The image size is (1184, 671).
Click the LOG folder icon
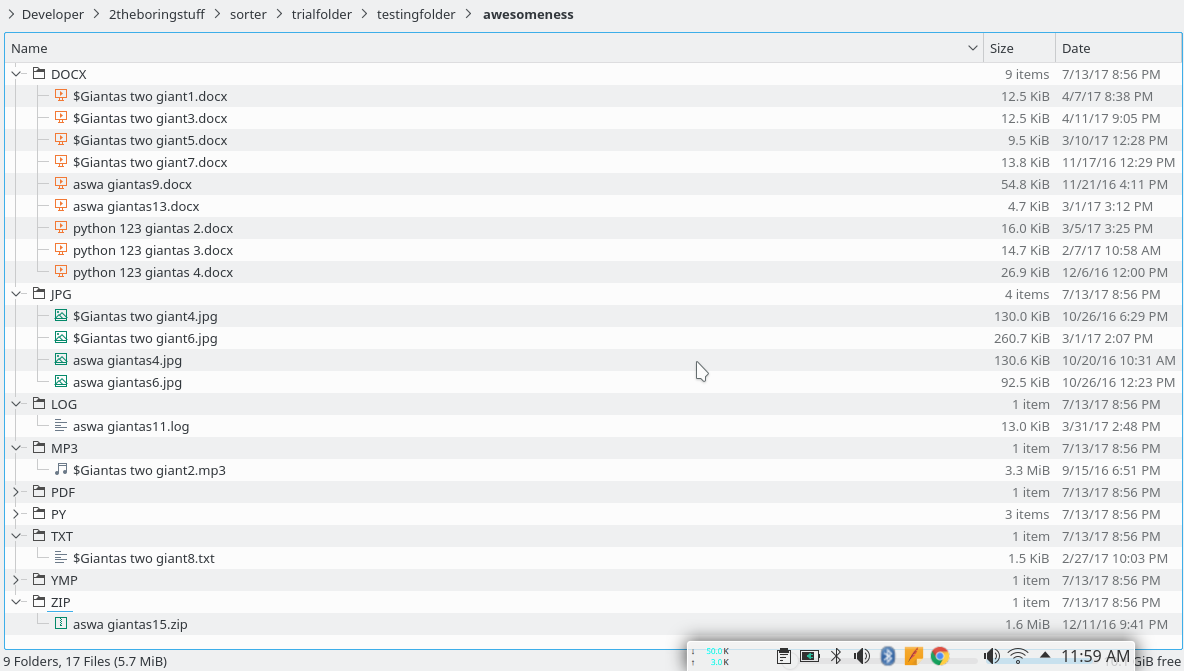click(39, 404)
